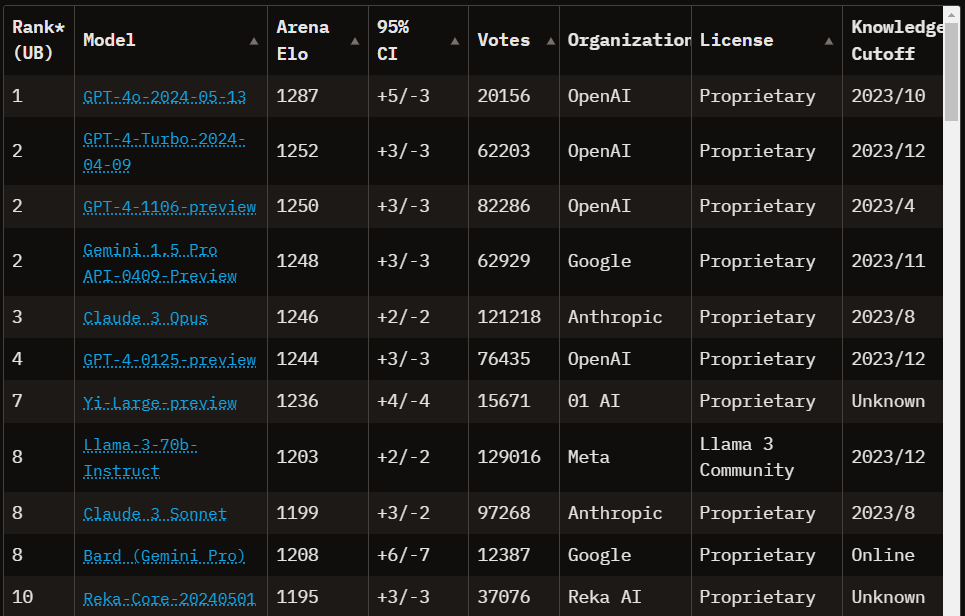Open the GPT-4o-2024-05-13 model link
Viewport: 965px width, 616px height.
coord(164,97)
